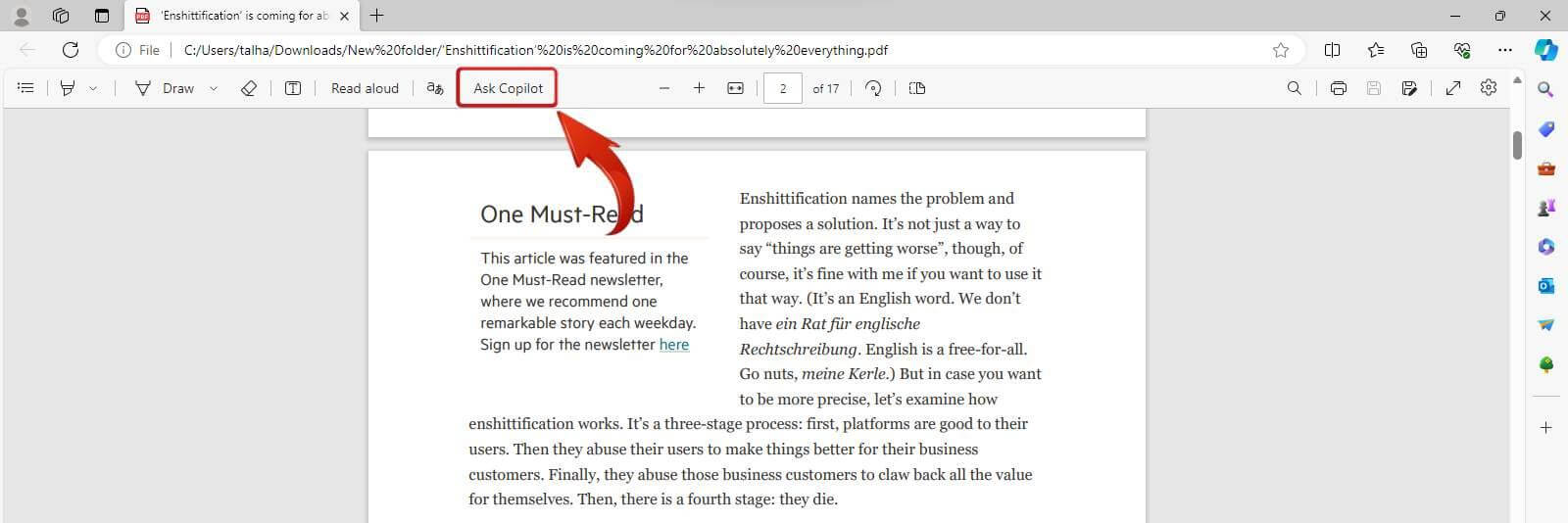Open sidebar Search

pos(1545,90)
